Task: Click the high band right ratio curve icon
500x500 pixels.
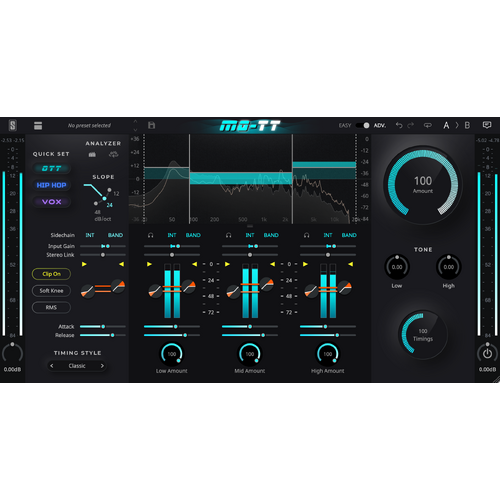Action: click(345, 287)
